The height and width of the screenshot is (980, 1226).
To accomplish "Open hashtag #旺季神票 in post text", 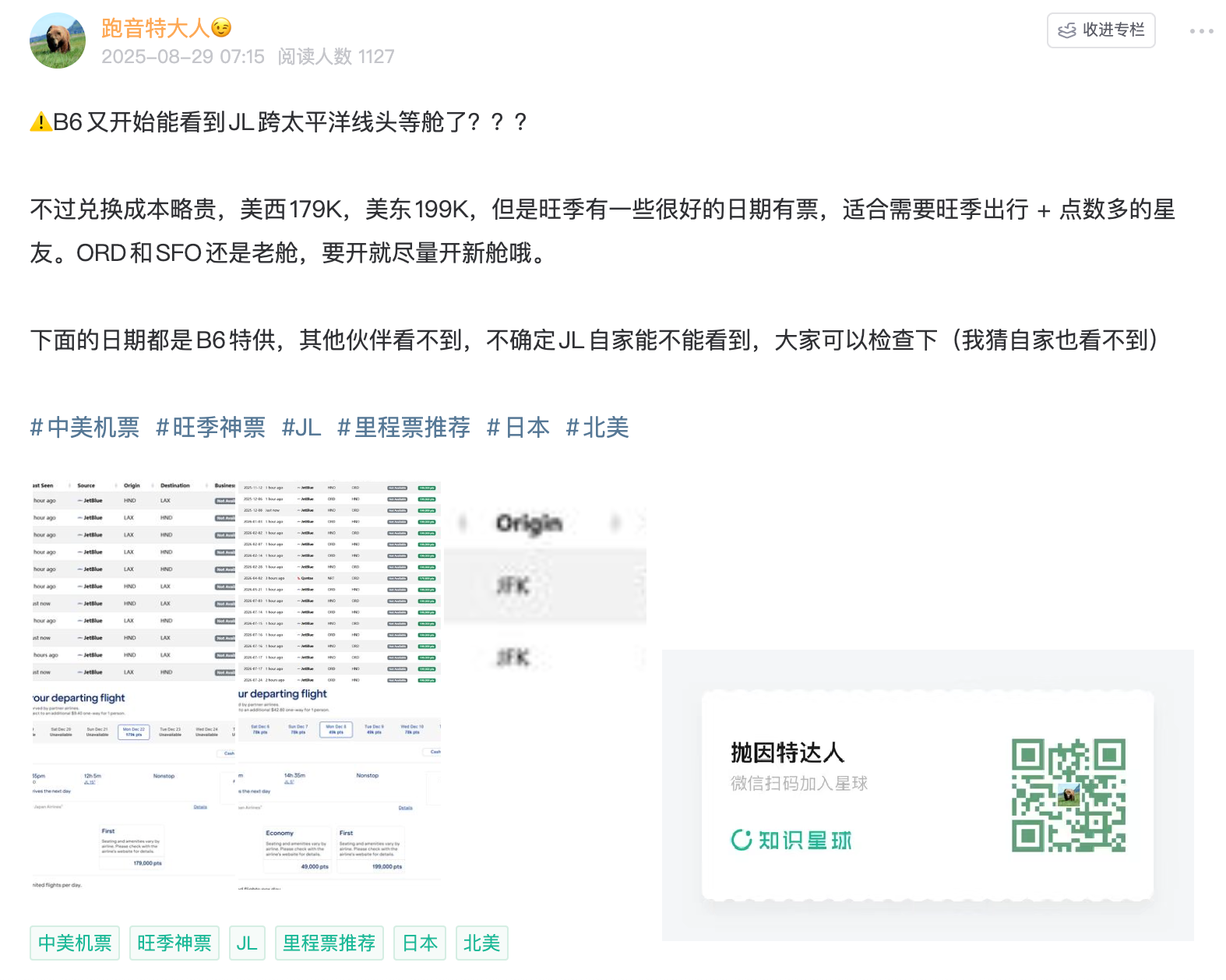I will pos(210,427).
